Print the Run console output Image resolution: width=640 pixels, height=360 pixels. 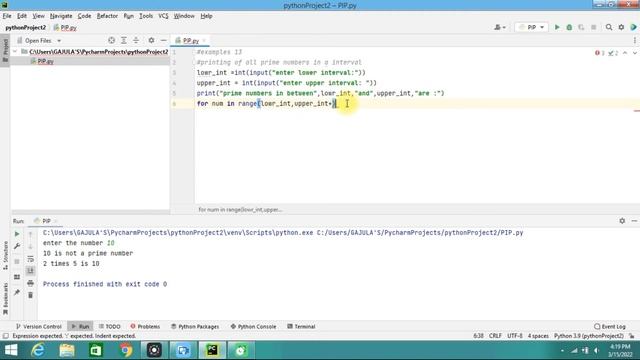tap(31, 283)
